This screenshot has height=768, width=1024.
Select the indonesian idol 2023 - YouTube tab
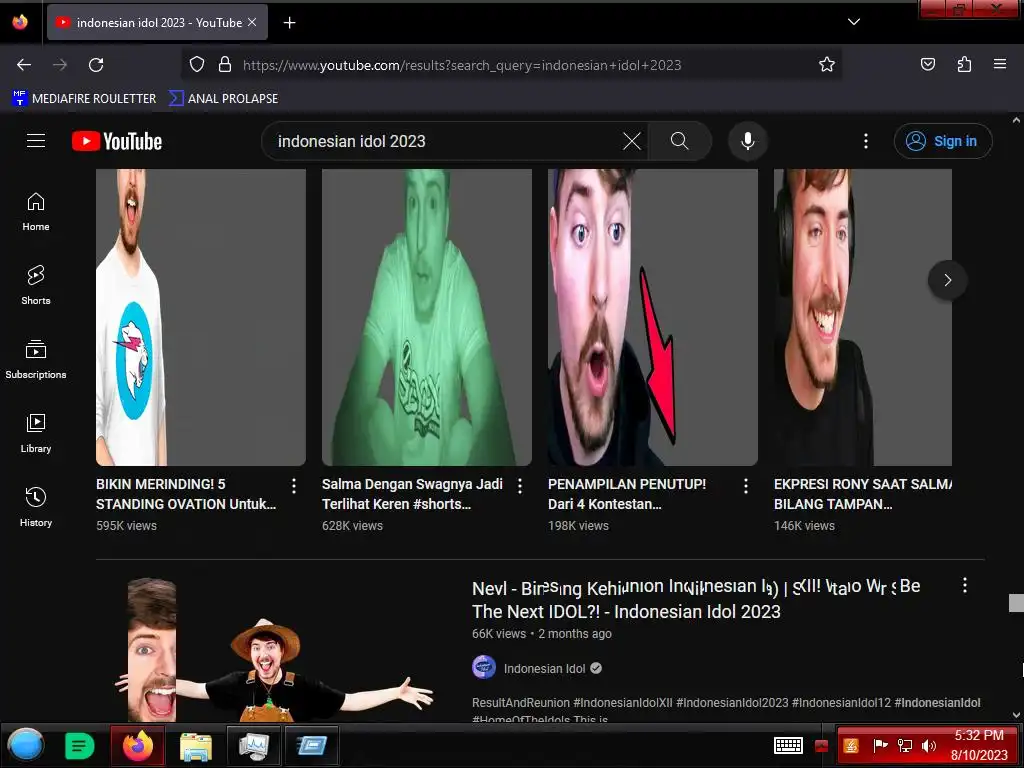point(157,22)
